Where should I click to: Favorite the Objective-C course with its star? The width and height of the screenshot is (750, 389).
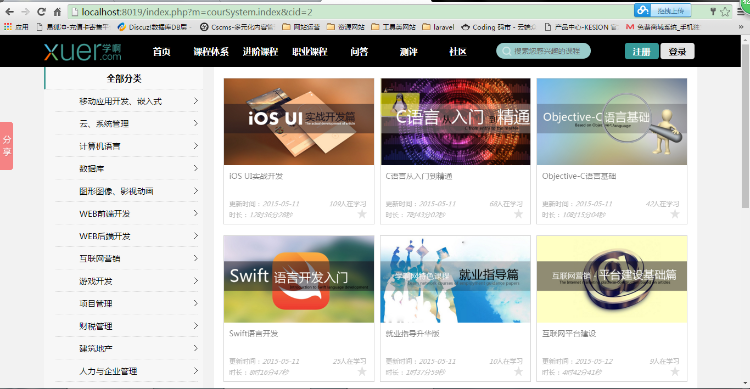(675, 214)
